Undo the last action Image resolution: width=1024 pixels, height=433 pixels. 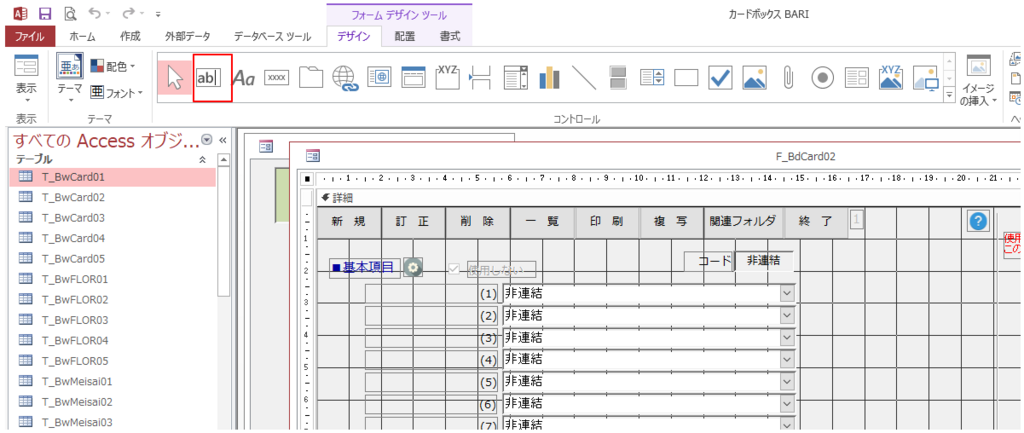(x=96, y=13)
